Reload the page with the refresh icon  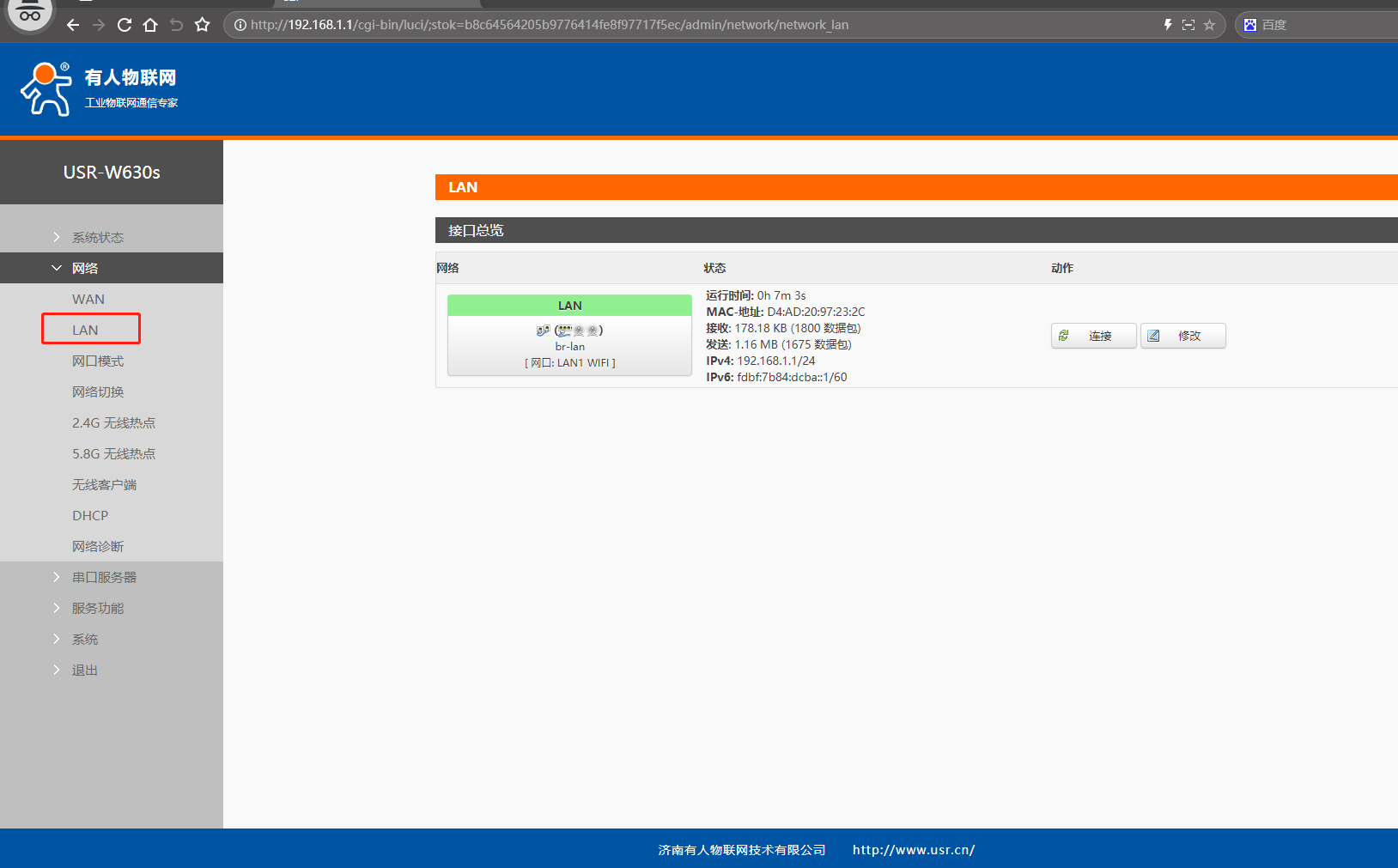click(x=125, y=25)
